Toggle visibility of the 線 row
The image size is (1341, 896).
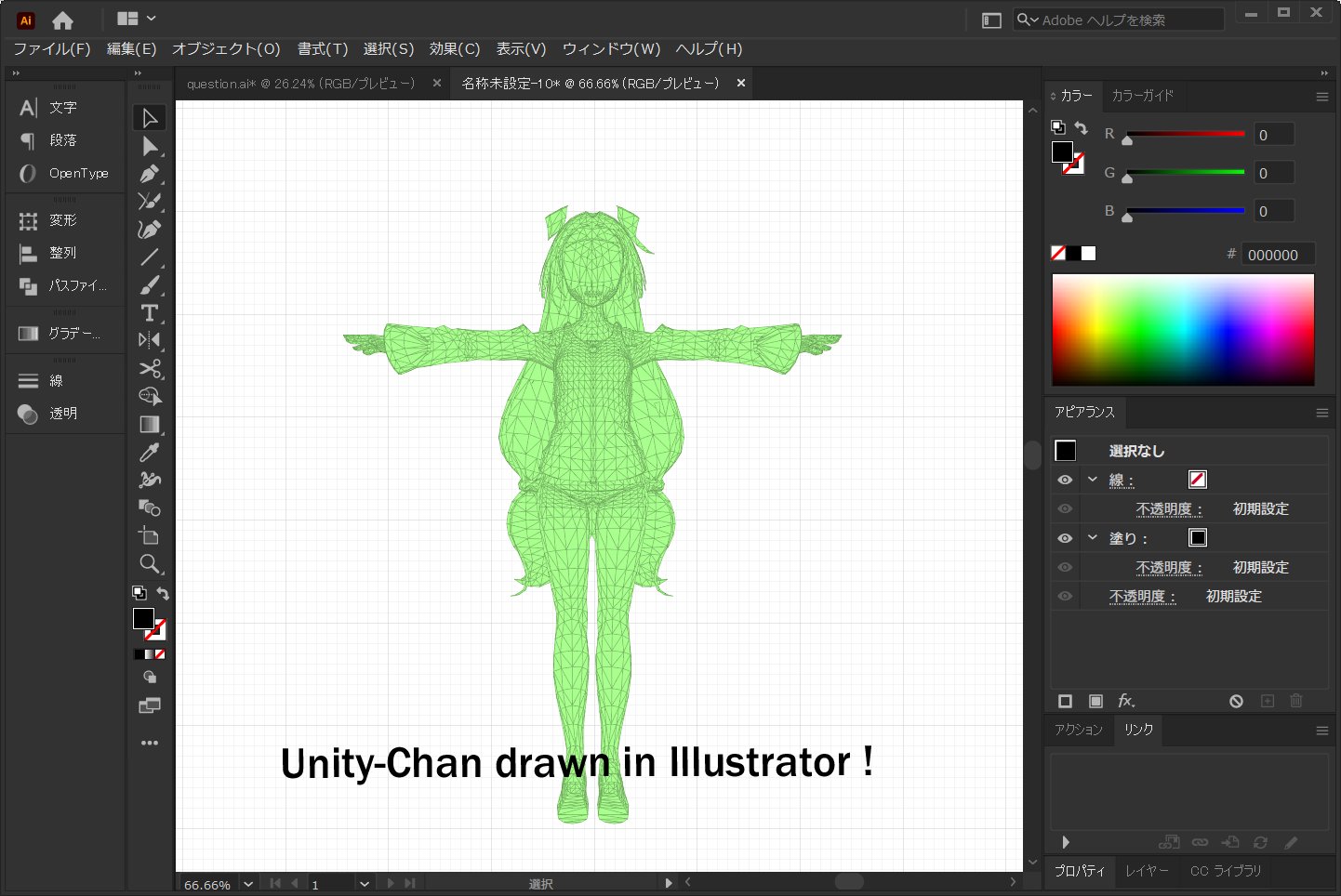point(1065,480)
